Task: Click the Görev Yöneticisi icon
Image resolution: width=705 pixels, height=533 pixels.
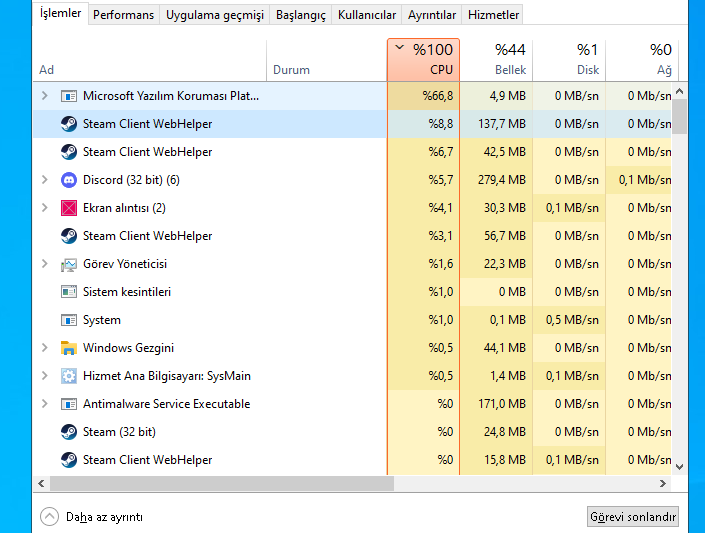Action: [x=69, y=264]
